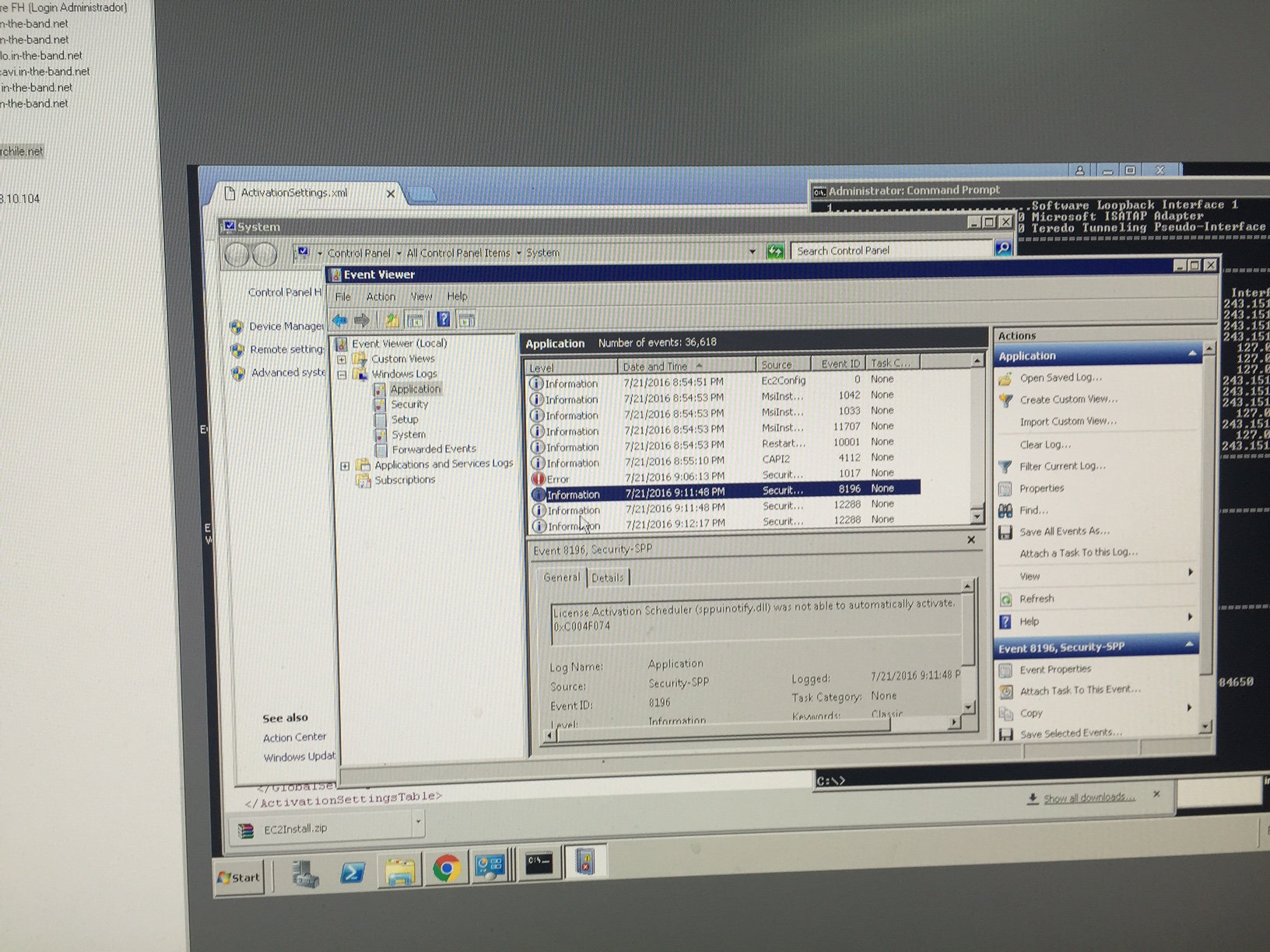Select Subscriptions in the tree

405,480
